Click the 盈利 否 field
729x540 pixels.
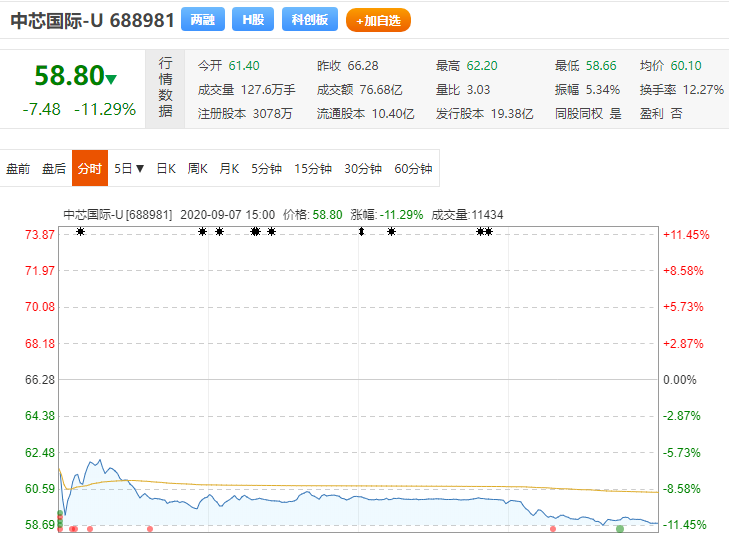(661, 113)
